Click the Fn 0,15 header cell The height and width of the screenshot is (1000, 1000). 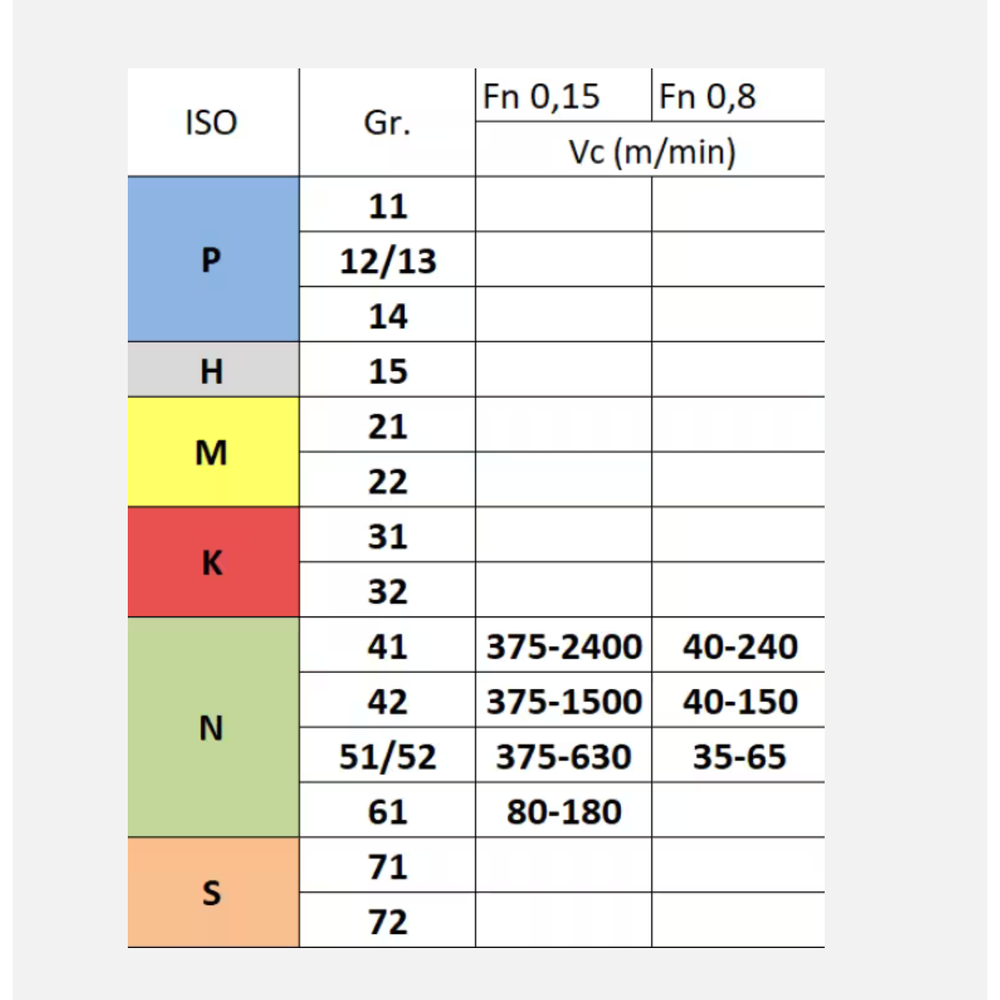[x=563, y=96]
